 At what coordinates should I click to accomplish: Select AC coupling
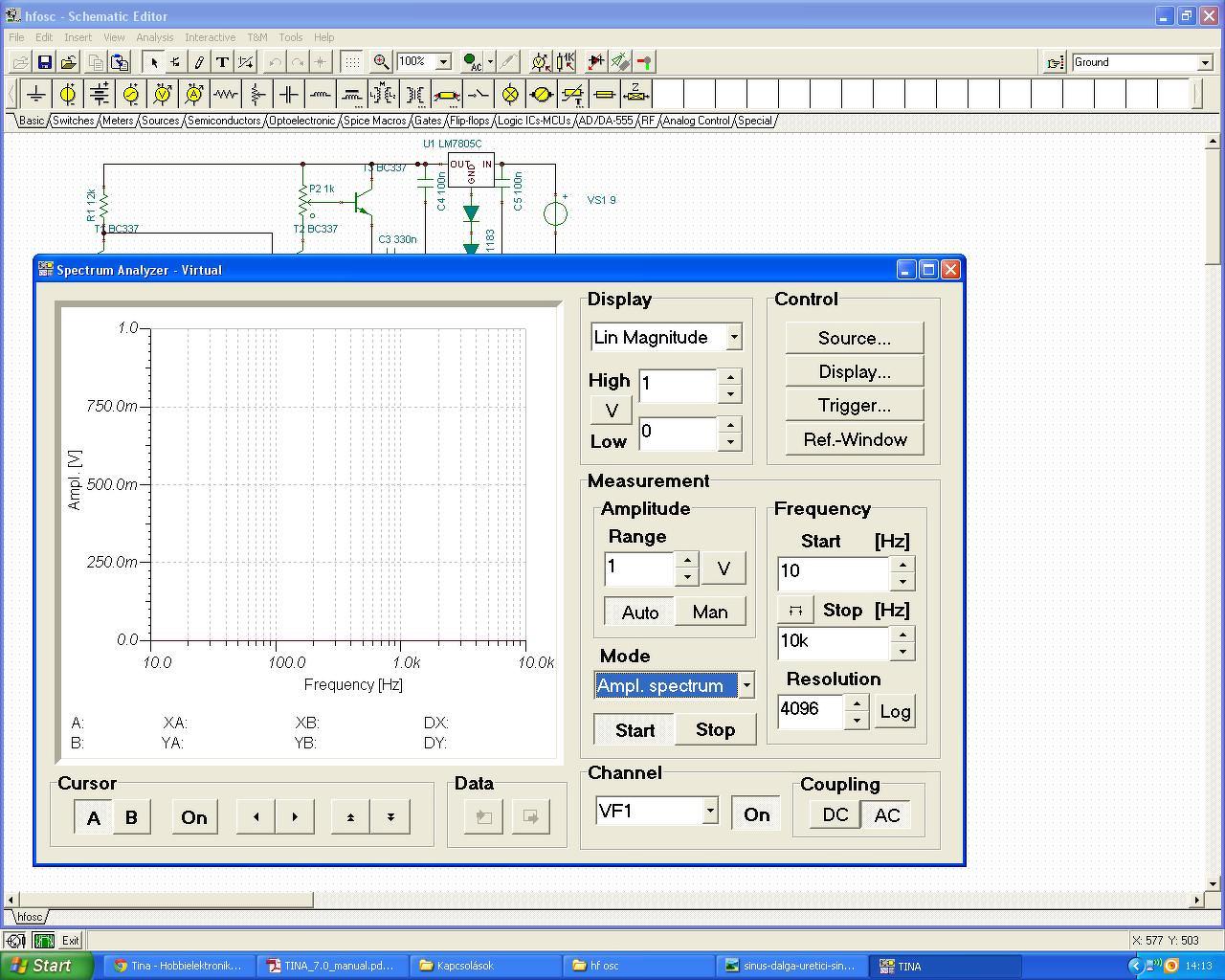(x=887, y=814)
